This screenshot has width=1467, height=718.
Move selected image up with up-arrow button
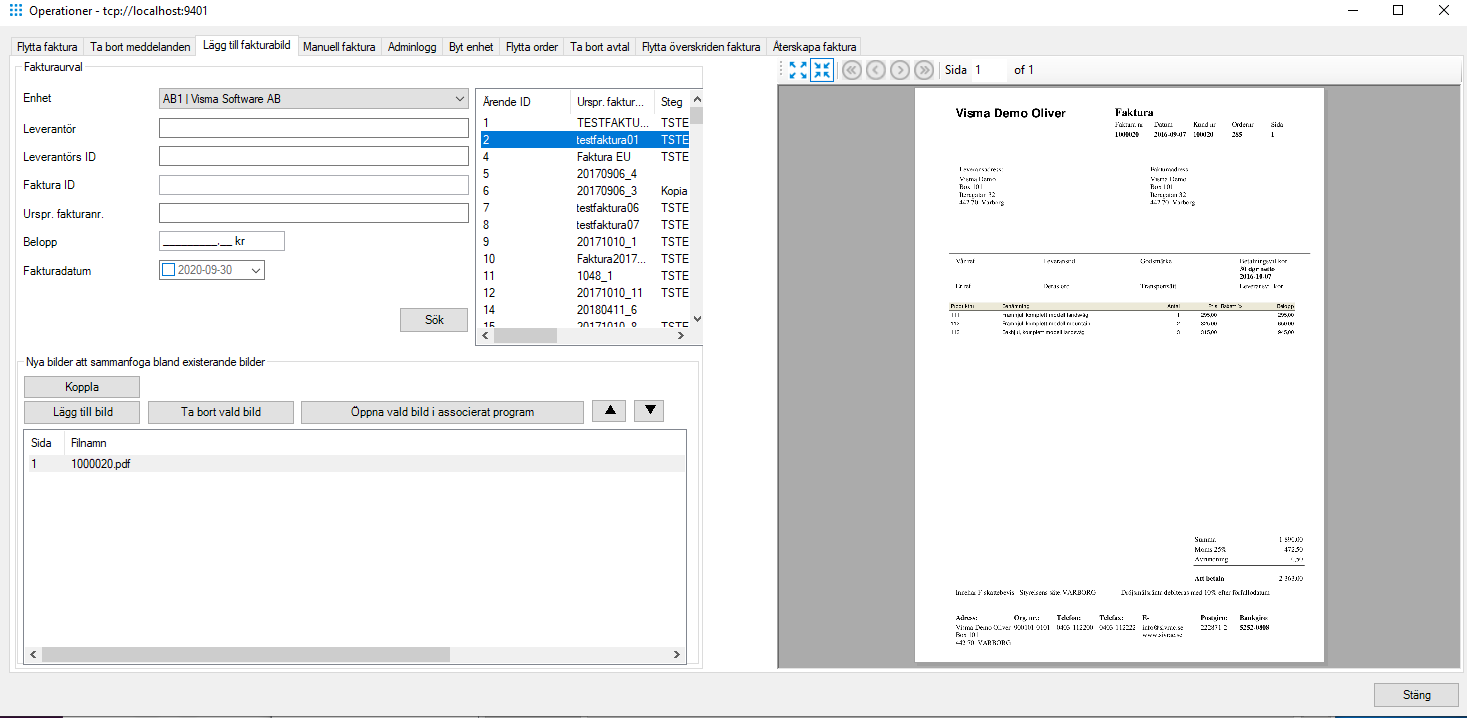pos(608,411)
